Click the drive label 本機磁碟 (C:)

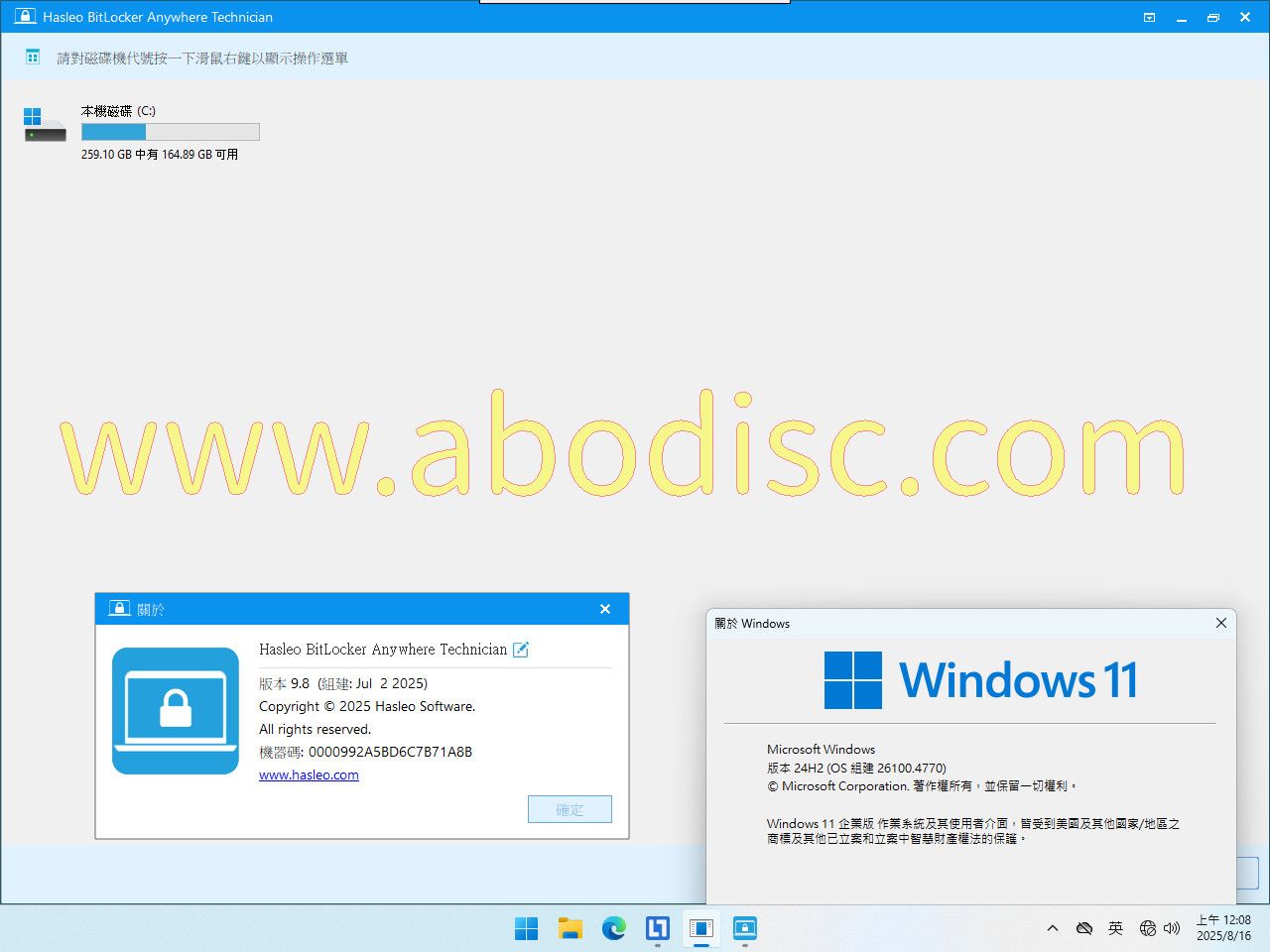tap(118, 111)
